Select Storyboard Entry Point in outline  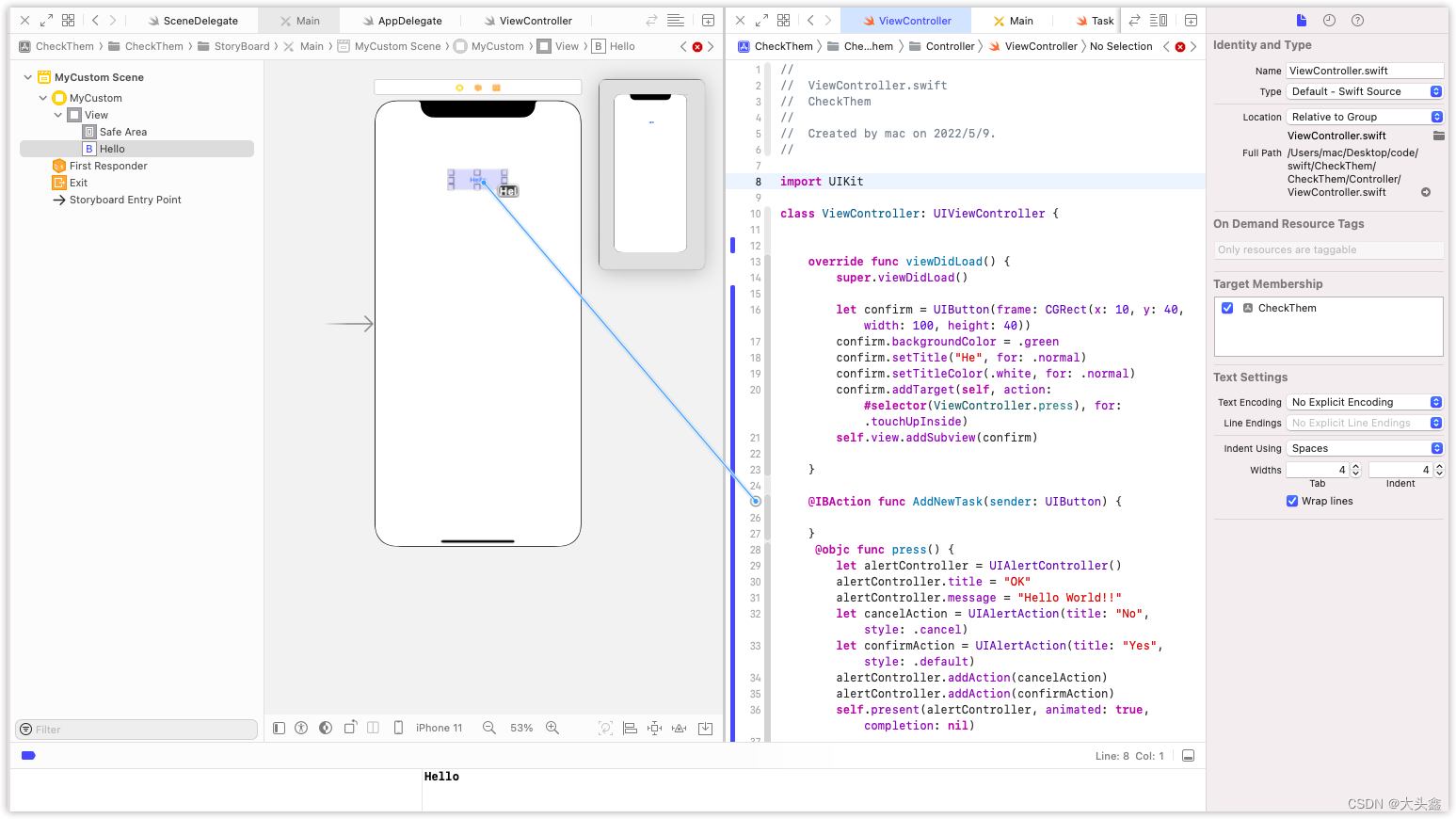click(x=125, y=200)
